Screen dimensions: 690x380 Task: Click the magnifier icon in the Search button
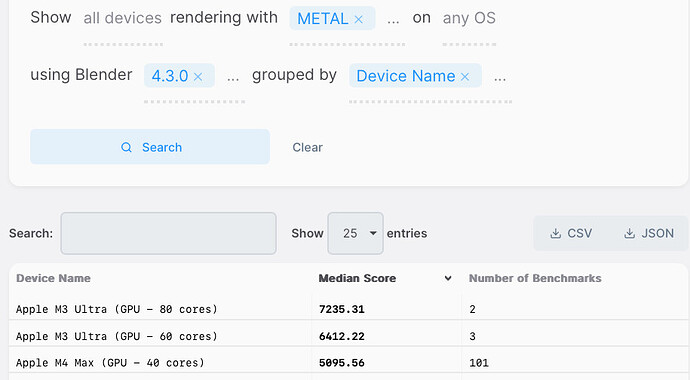[x=126, y=147]
